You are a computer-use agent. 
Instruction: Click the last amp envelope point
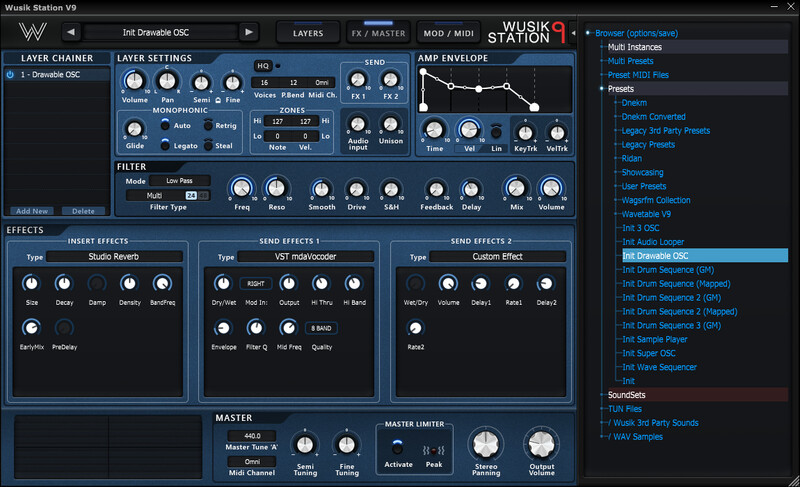pyautogui.click(x=534, y=107)
